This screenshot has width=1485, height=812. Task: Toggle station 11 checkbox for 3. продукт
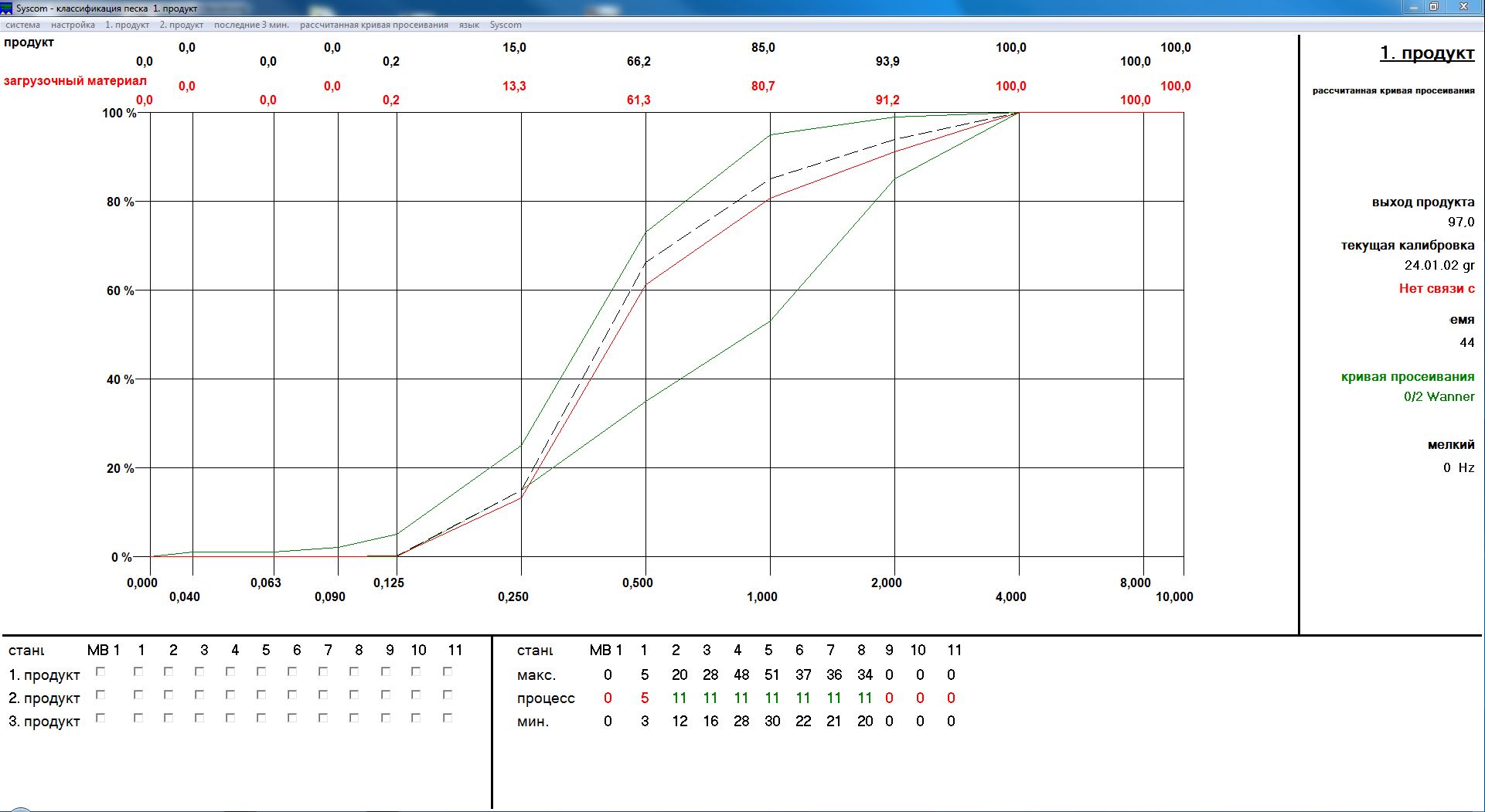click(444, 718)
